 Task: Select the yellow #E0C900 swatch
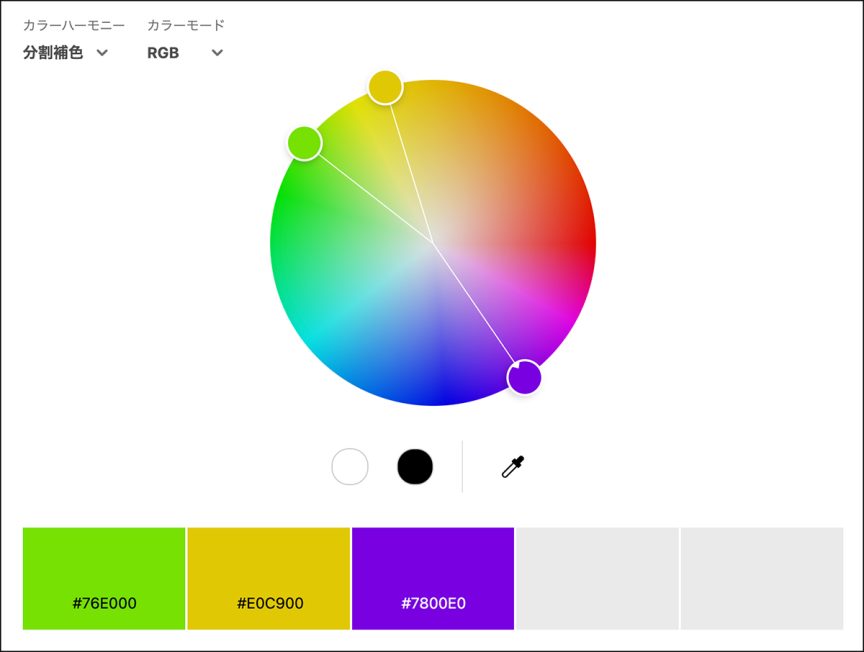click(269, 565)
